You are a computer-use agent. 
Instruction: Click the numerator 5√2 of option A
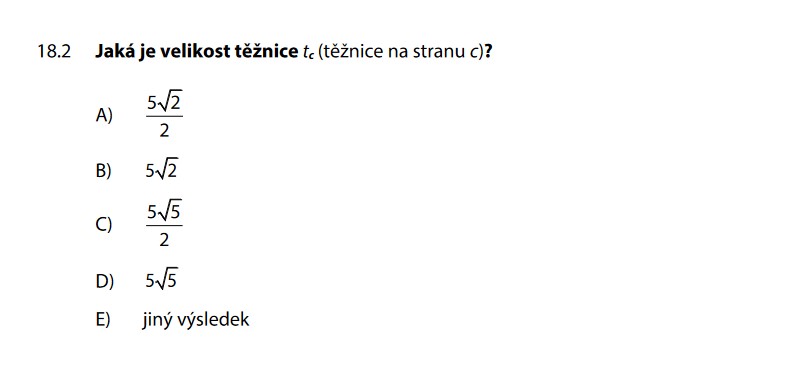click(164, 104)
